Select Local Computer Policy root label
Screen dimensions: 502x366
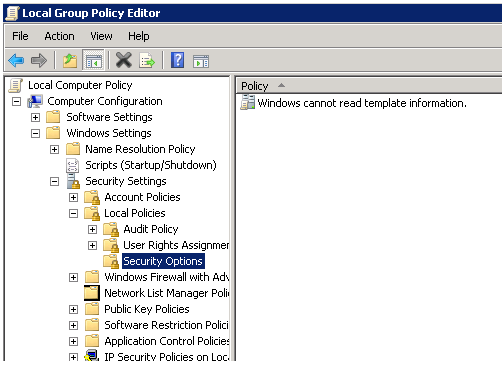(80, 85)
